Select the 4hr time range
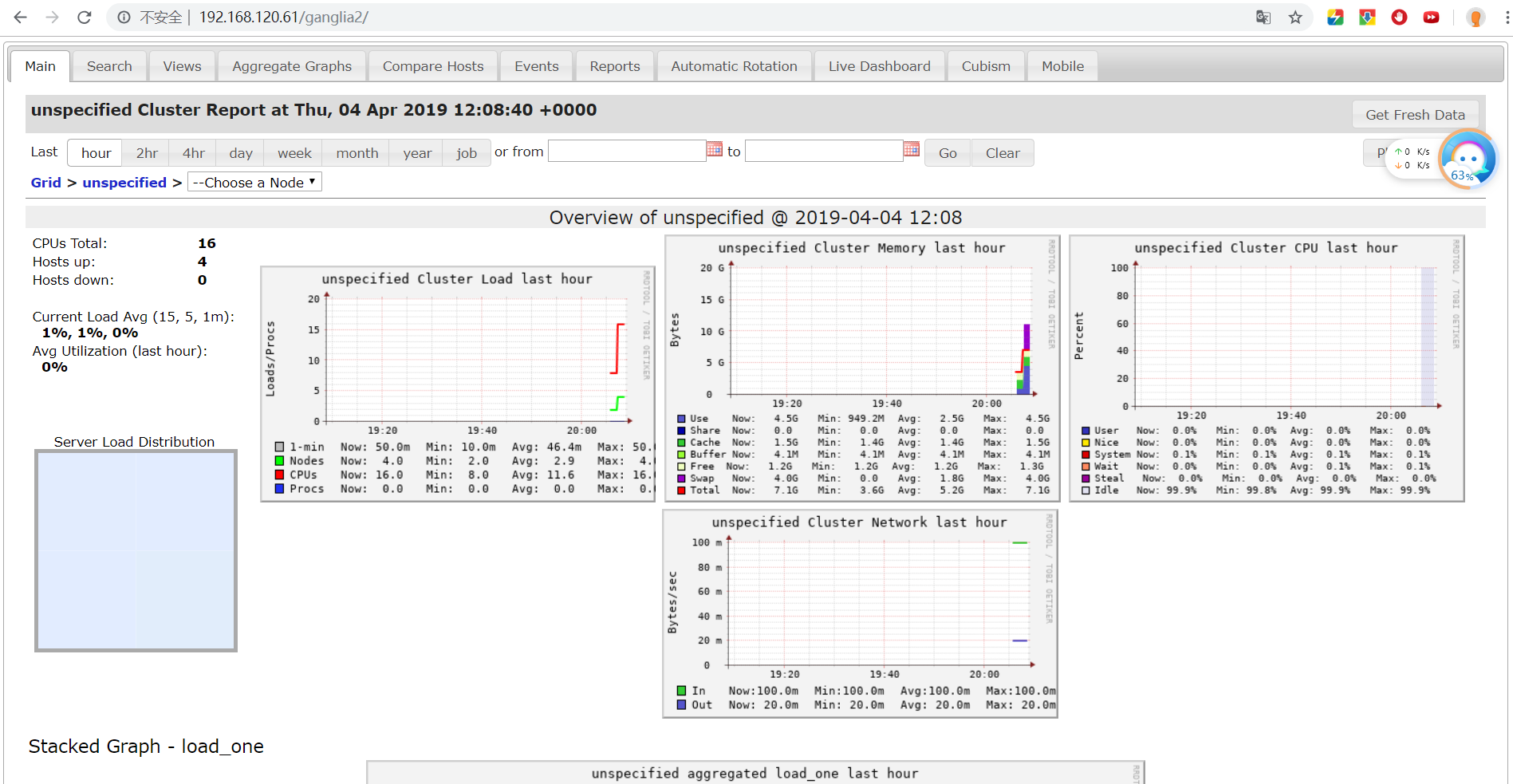Screen dimensions: 1513x784 click(193, 153)
